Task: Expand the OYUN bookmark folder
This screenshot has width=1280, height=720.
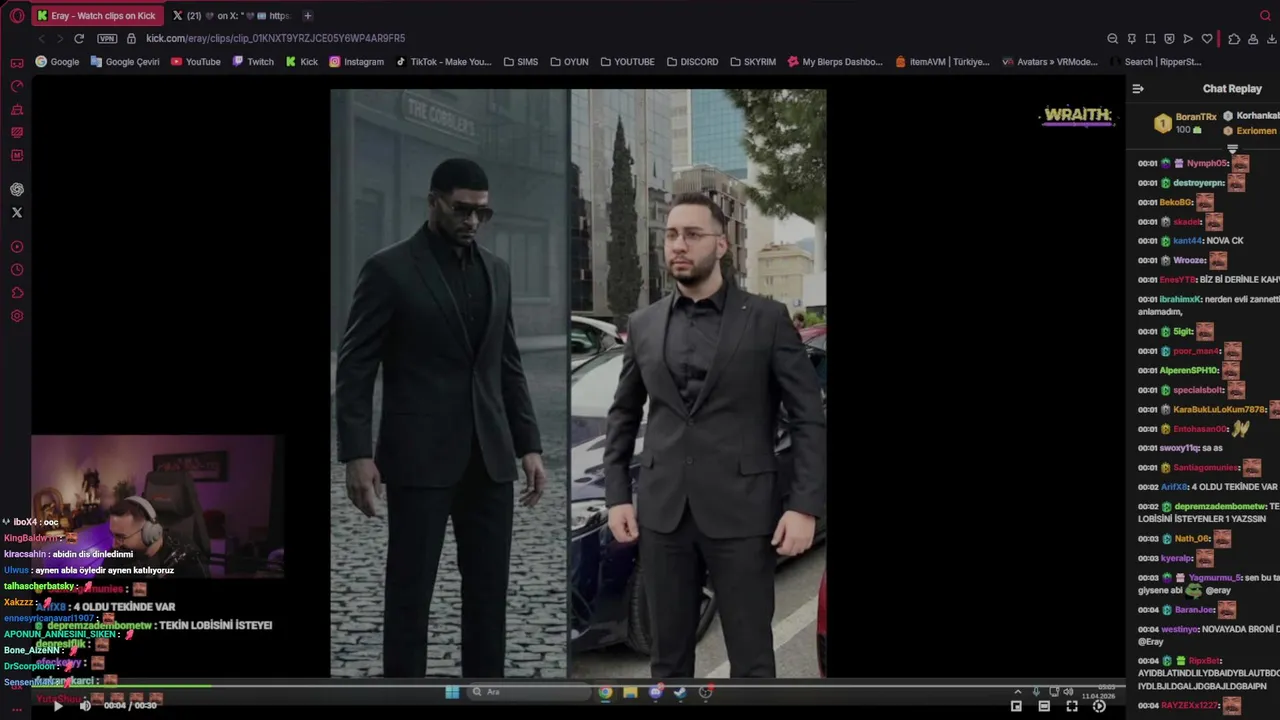Action: (x=569, y=61)
